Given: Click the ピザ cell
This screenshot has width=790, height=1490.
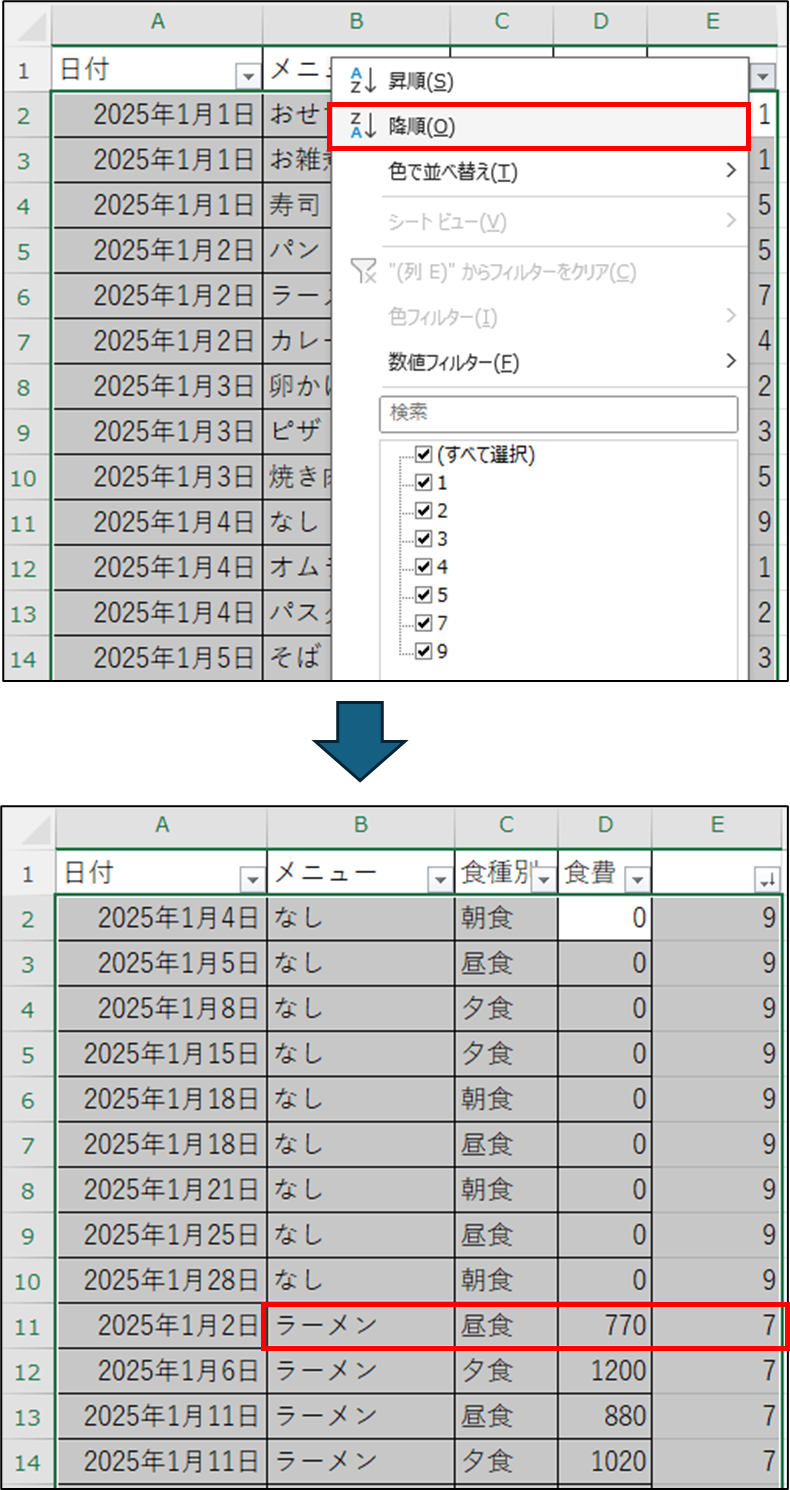Looking at the screenshot, I should (x=296, y=432).
